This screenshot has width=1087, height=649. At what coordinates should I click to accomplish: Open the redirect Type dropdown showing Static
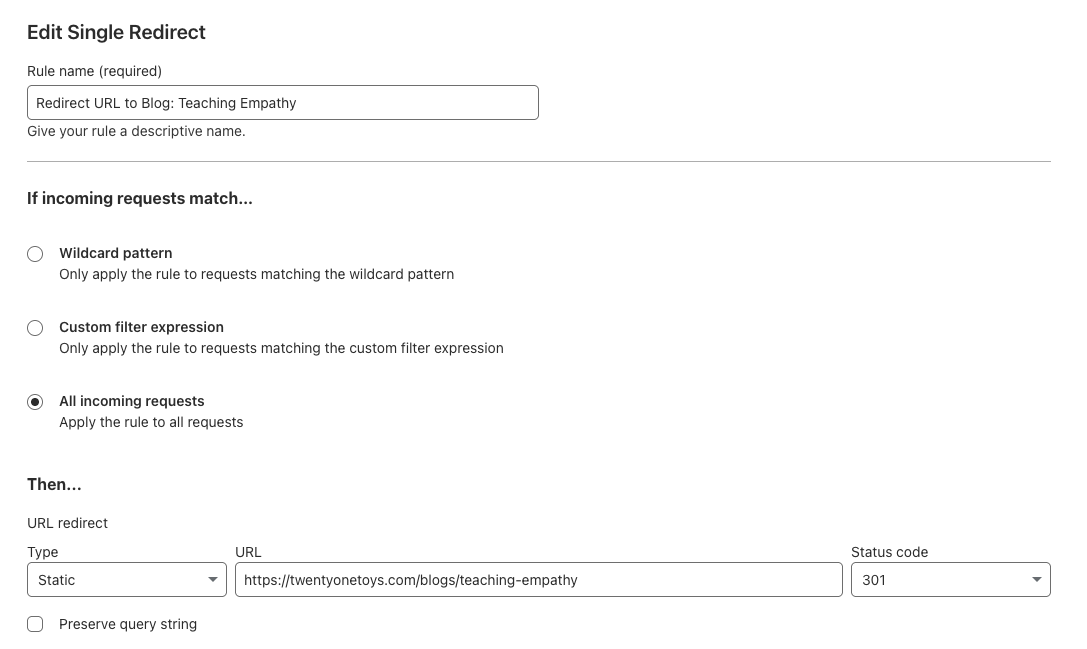tap(127, 580)
